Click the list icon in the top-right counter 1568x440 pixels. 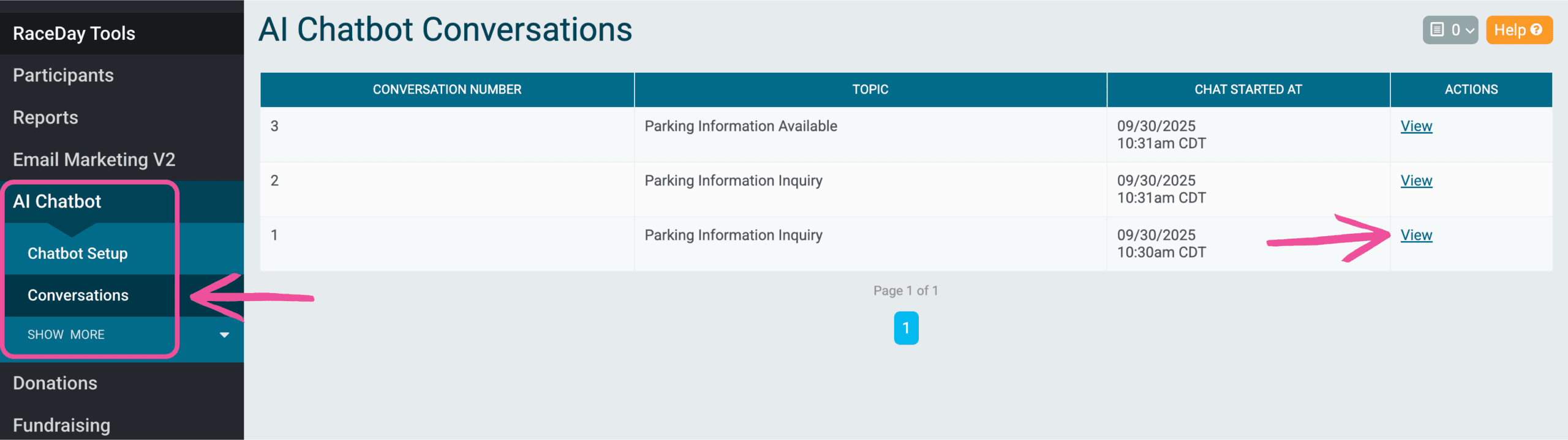tap(1437, 30)
